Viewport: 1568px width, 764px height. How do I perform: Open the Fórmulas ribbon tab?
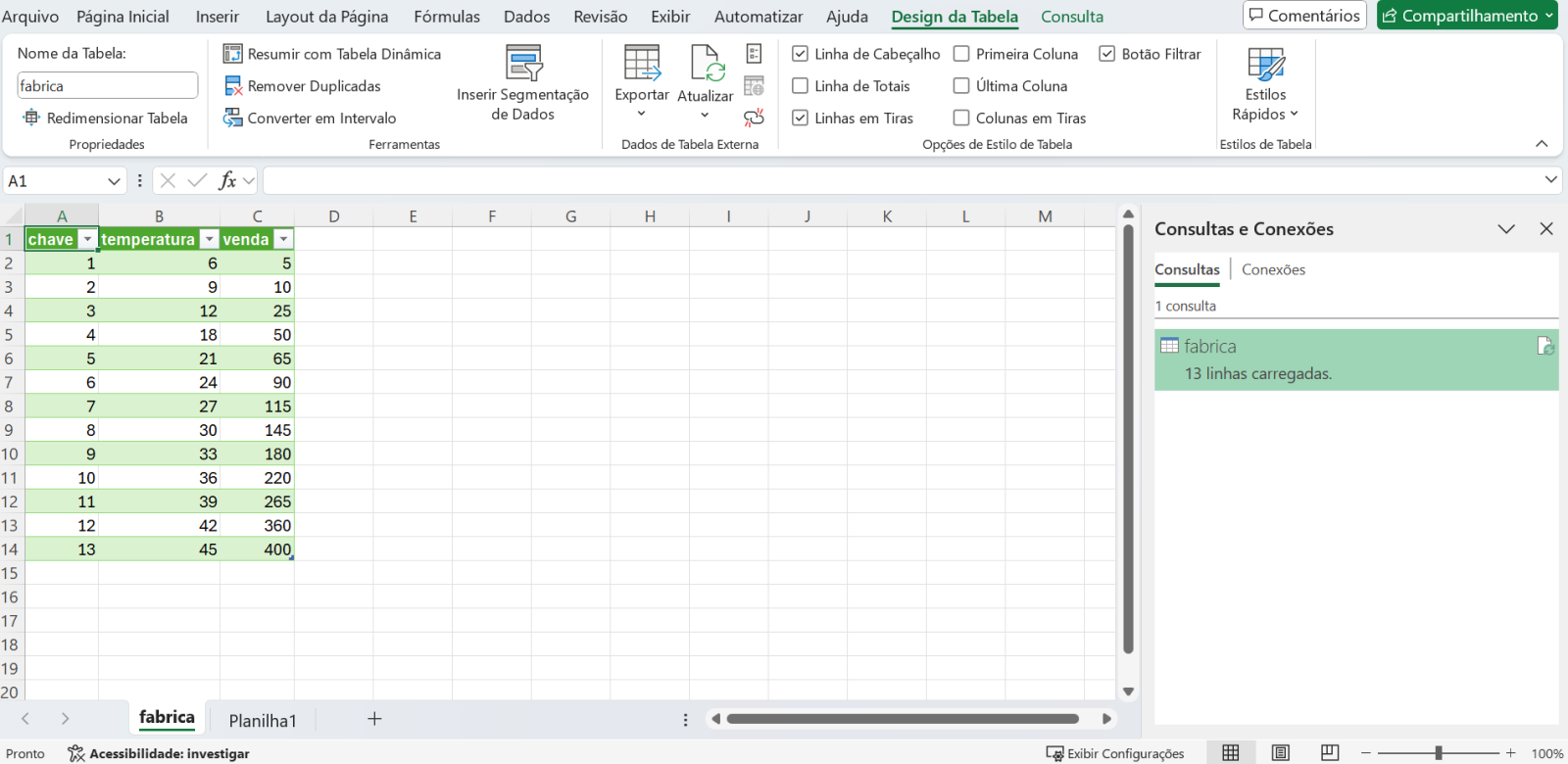coord(447,17)
